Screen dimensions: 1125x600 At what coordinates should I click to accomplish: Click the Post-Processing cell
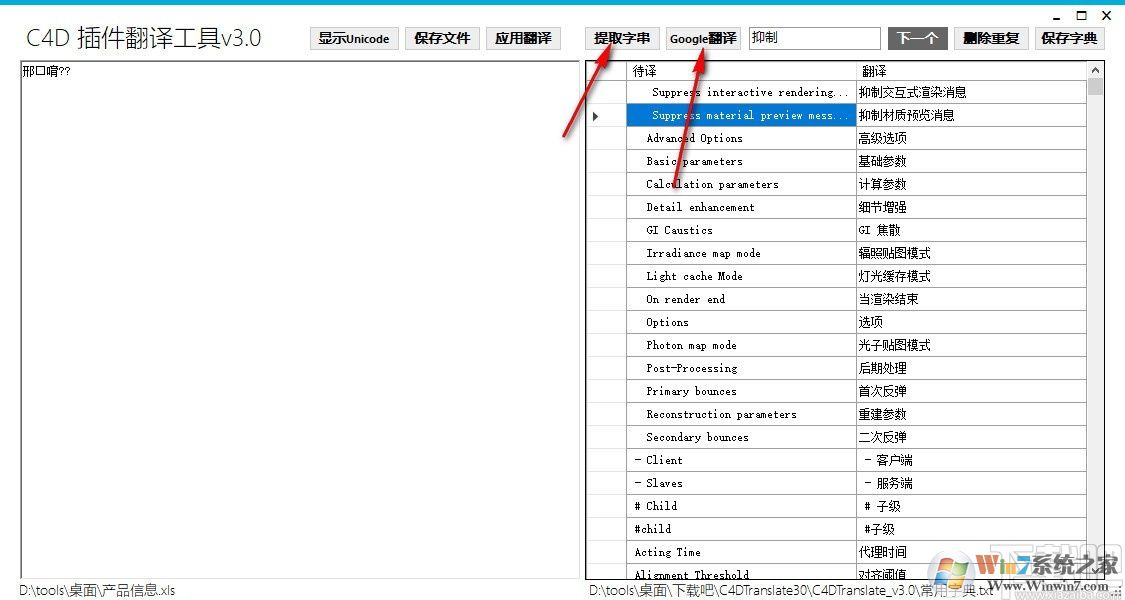coord(741,368)
